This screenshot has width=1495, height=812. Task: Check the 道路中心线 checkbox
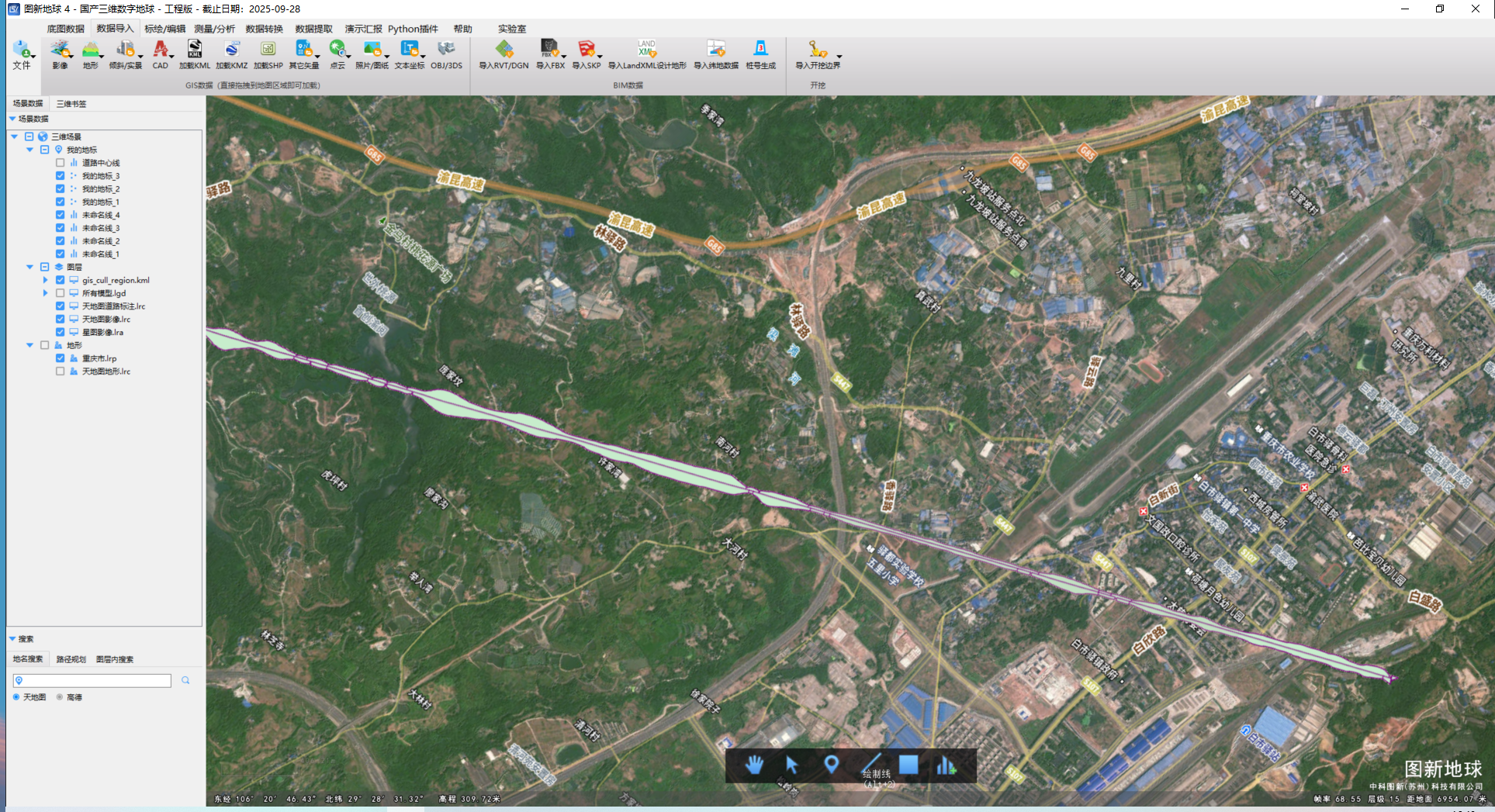pos(61,163)
